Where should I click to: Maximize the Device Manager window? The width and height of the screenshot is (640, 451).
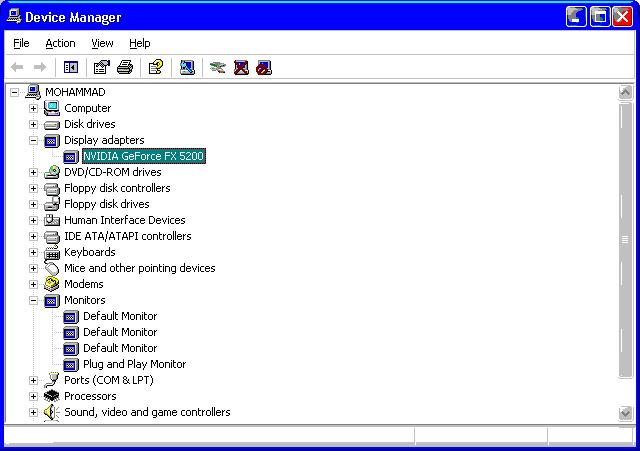pyautogui.click(x=600, y=17)
